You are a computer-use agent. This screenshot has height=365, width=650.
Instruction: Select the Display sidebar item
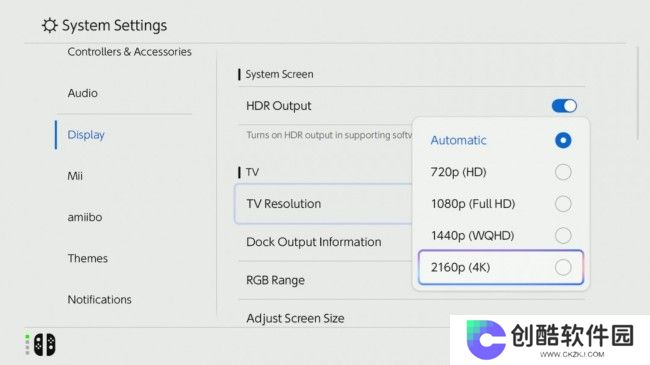pos(86,135)
